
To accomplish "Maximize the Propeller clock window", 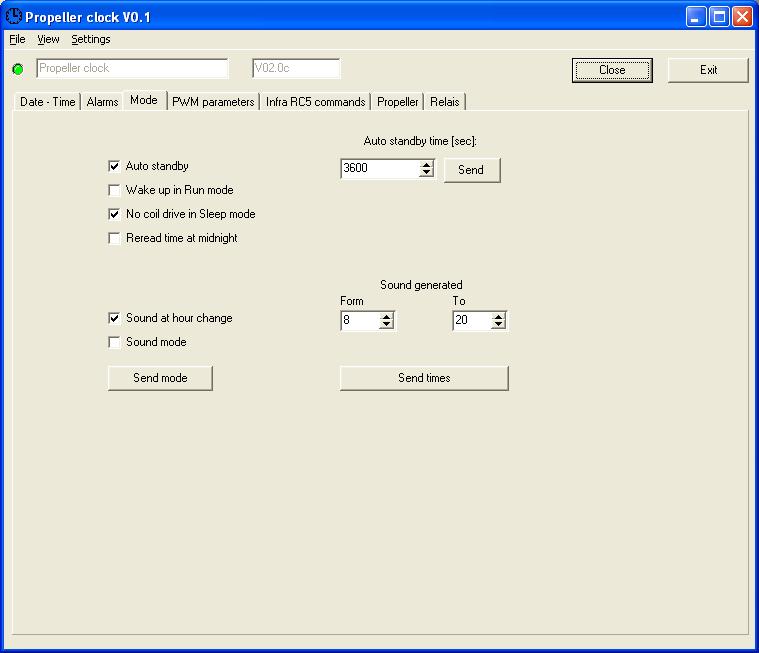I will (x=719, y=17).
